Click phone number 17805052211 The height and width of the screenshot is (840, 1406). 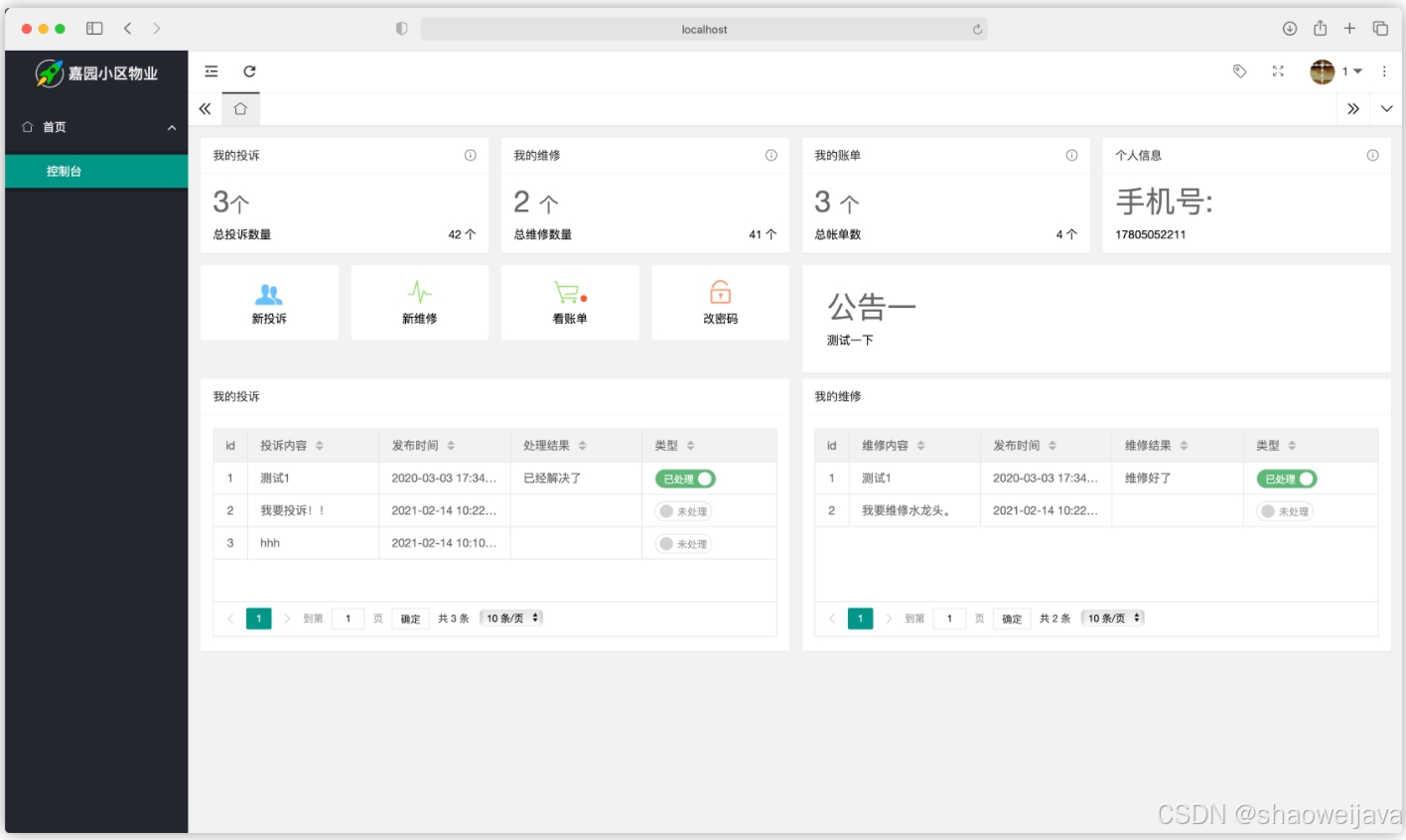pos(1151,234)
